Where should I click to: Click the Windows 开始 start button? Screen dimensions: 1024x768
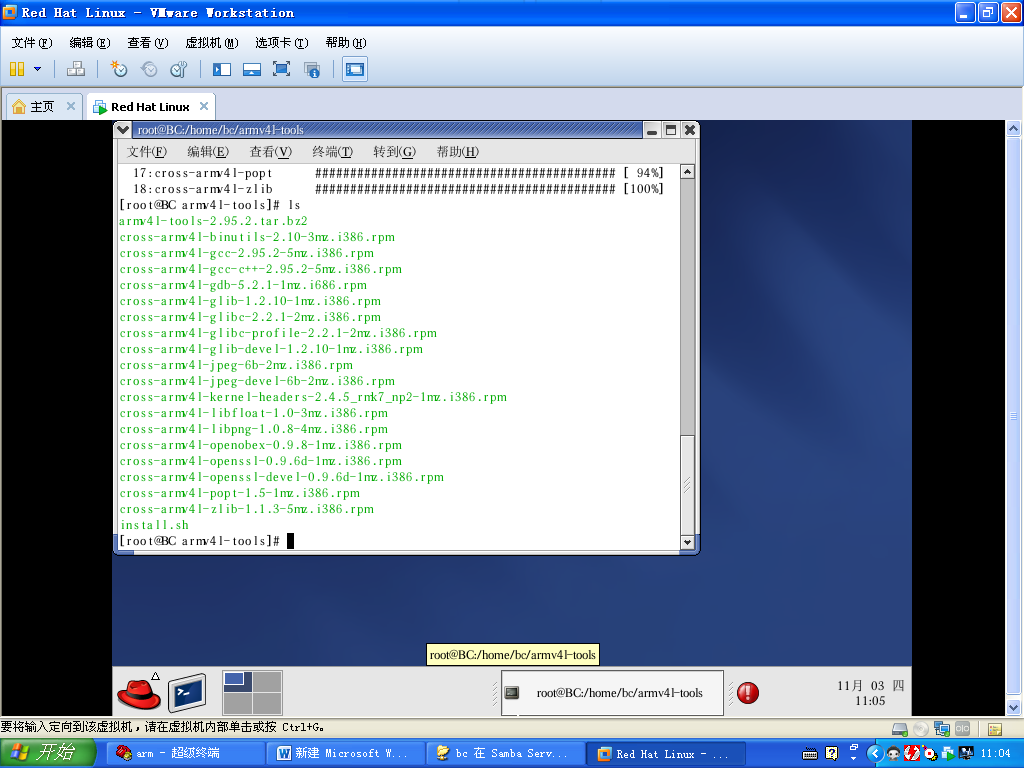coord(48,753)
